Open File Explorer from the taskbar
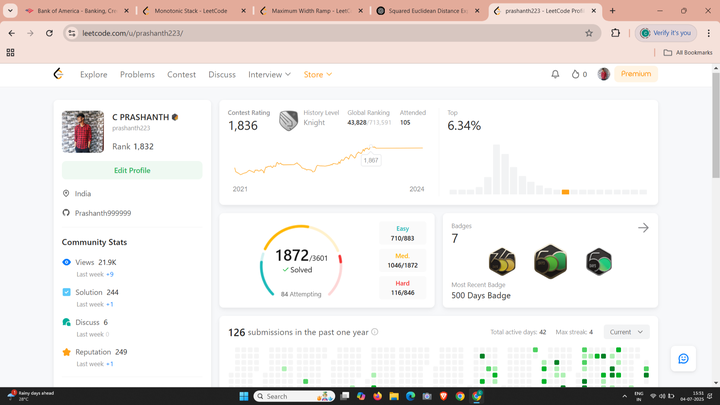This screenshot has height=405, width=720. (x=394, y=396)
